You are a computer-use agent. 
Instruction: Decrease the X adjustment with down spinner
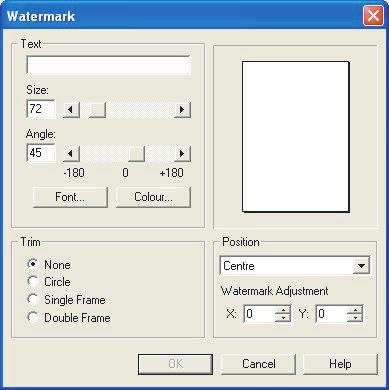coord(283,318)
